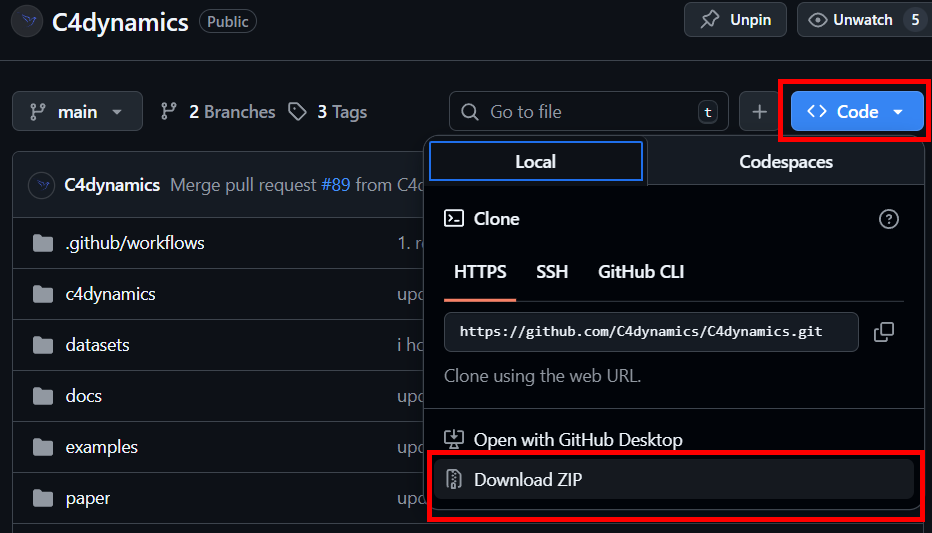Click the branch icon beside main
This screenshot has height=533, width=932.
pos(38,112)
